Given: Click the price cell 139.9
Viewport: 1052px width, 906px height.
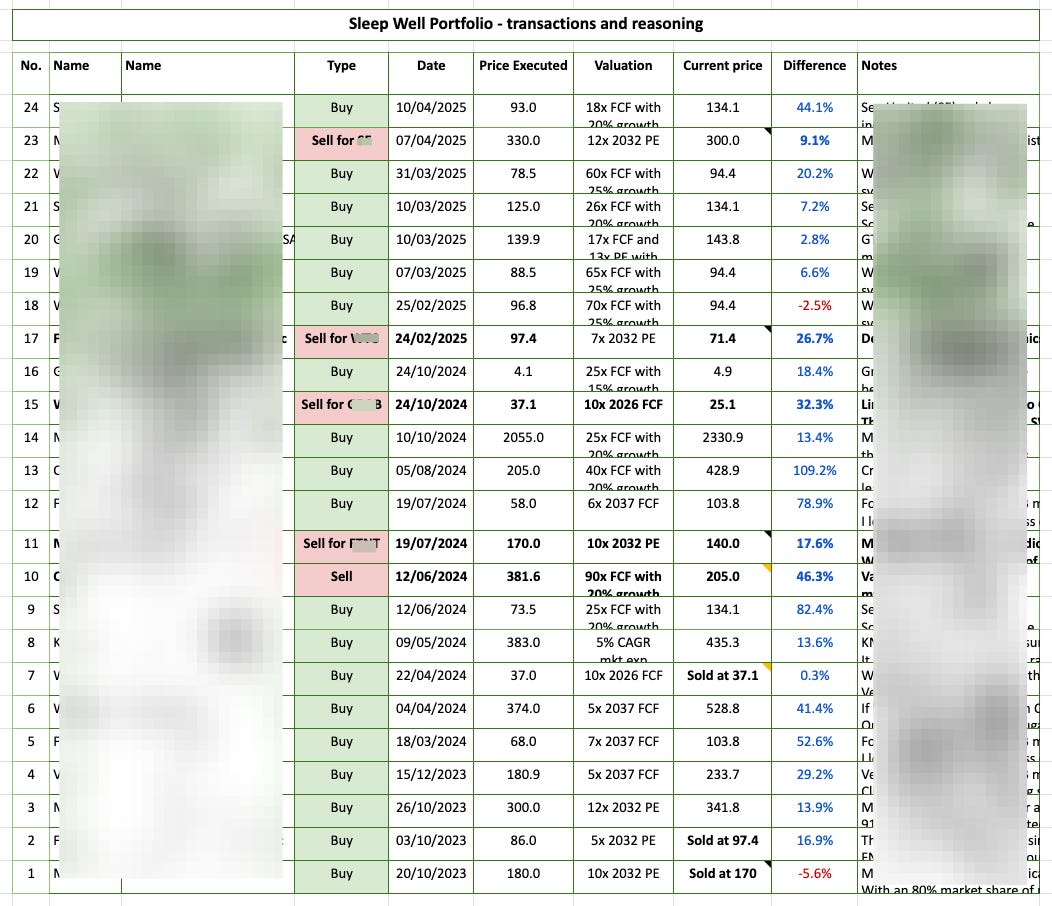Looking at the screenshot, I should point(523,242).
